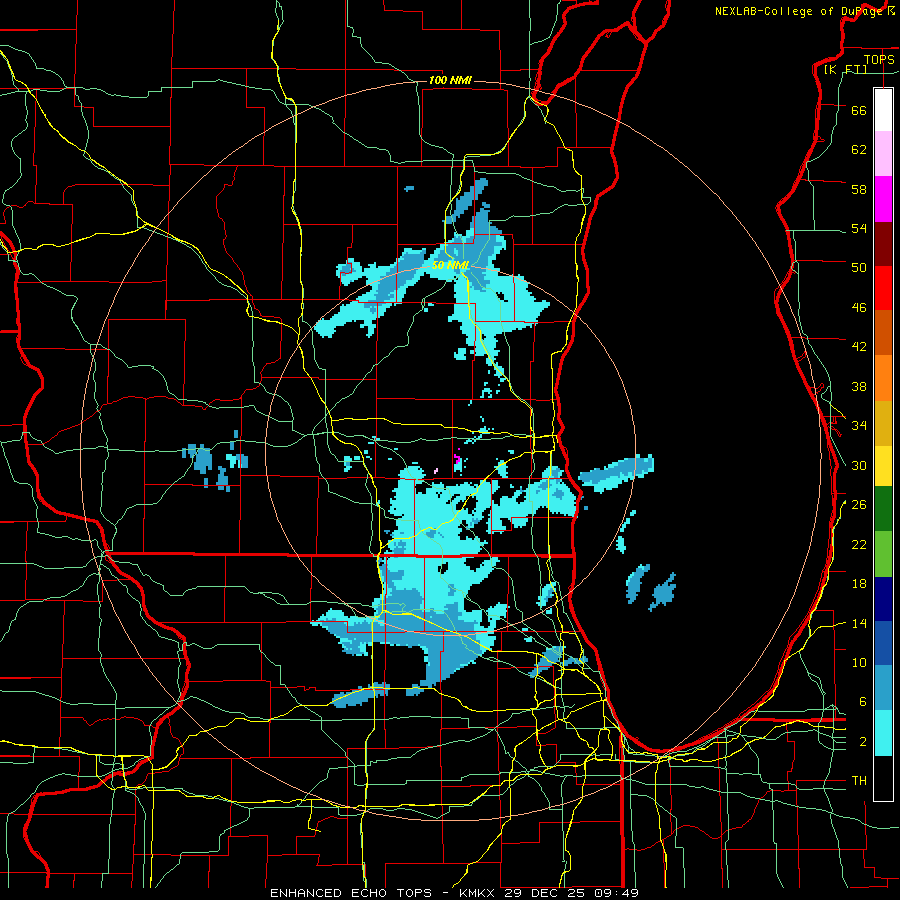Select the bright red legend swatch
This screenshot has width=900, height=900.
pyautogui.click(x=883, y=288)
